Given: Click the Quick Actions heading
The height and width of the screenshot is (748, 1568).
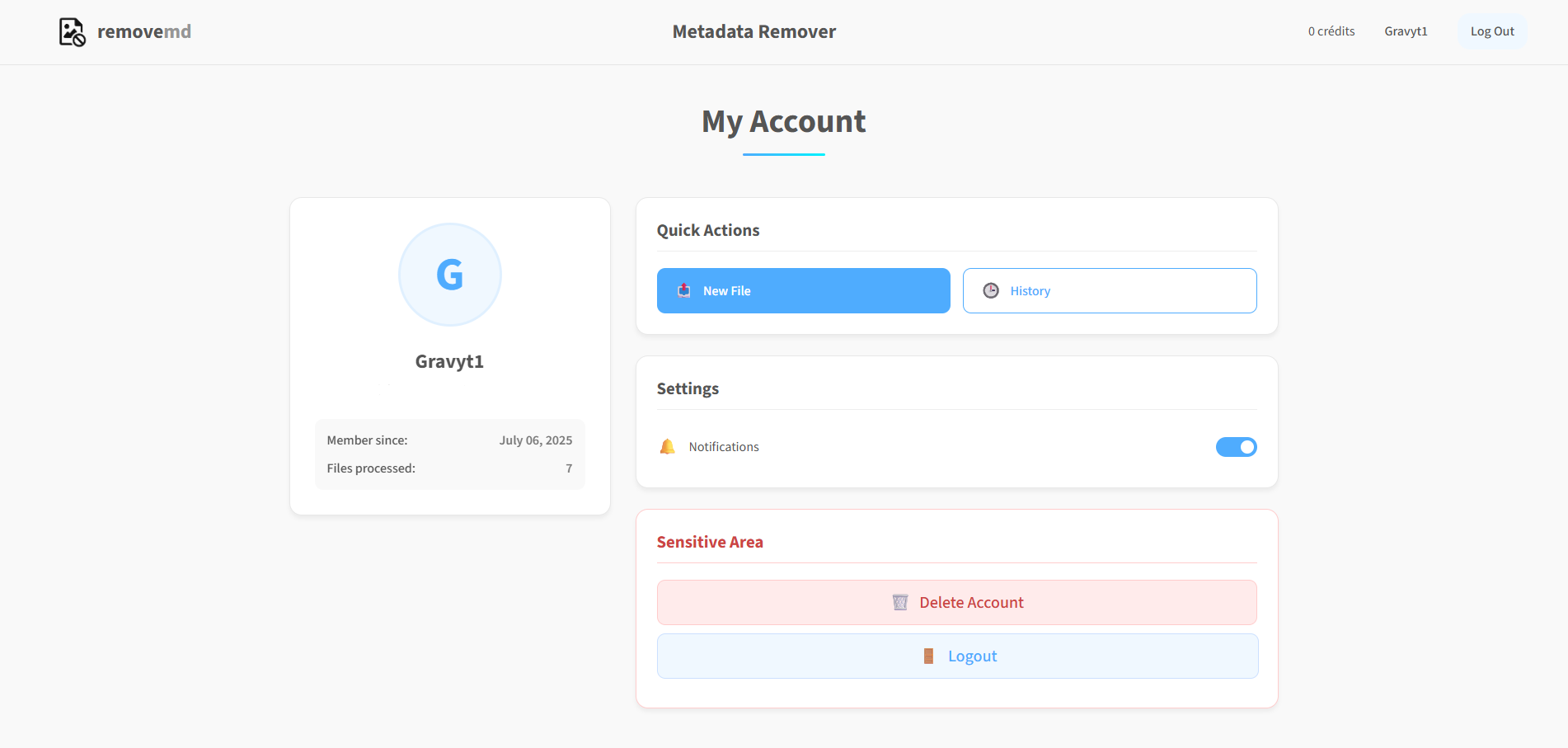Looking at the screenshot, I should 708,230.
